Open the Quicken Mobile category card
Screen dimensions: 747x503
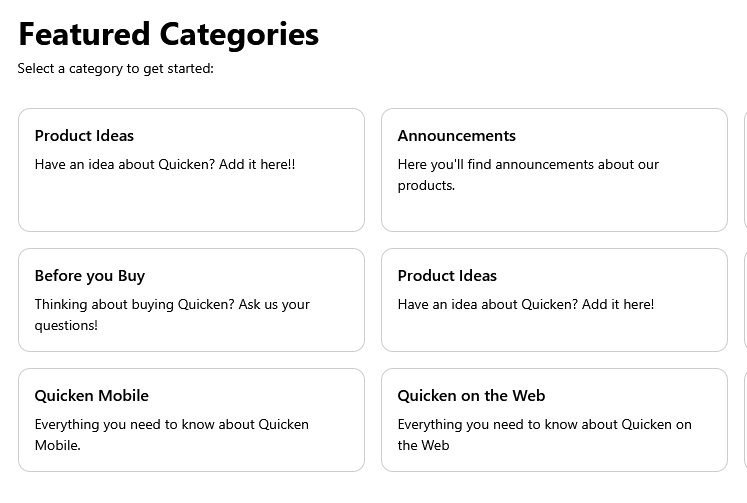pos(191,420)
